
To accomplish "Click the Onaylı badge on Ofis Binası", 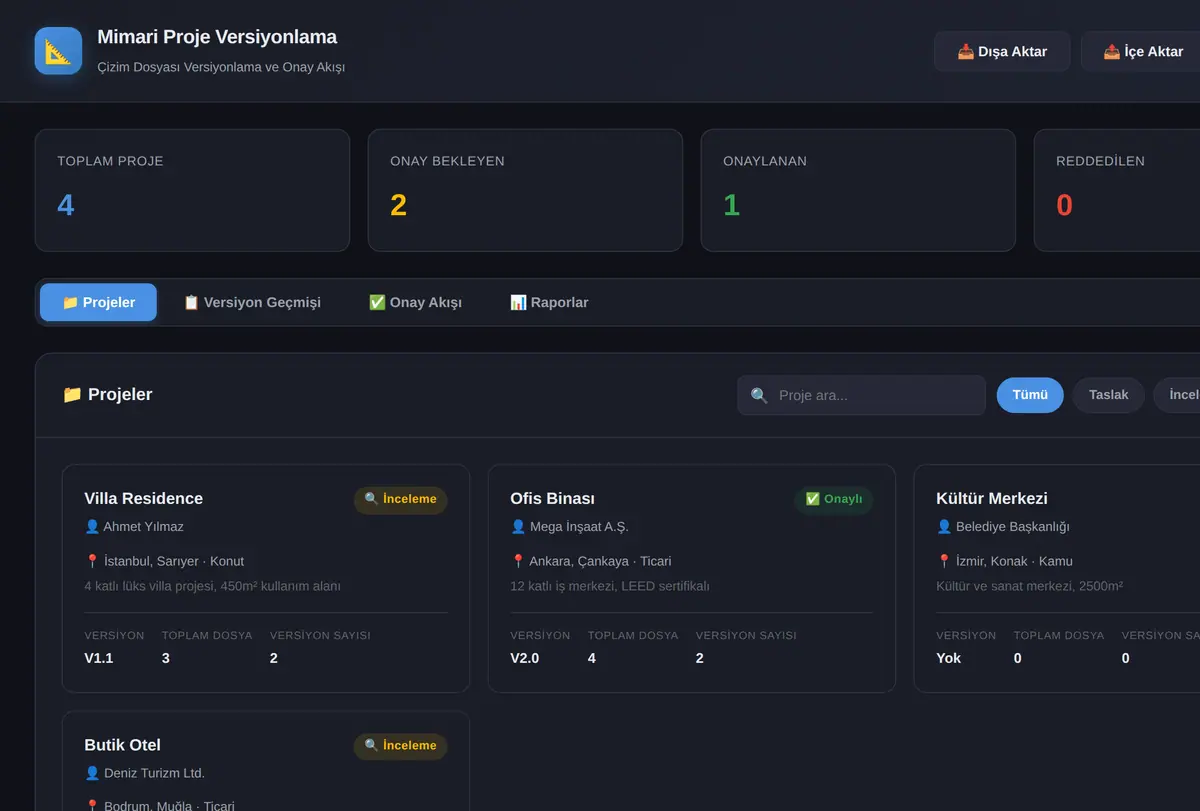I will click(x=833, y=499).
